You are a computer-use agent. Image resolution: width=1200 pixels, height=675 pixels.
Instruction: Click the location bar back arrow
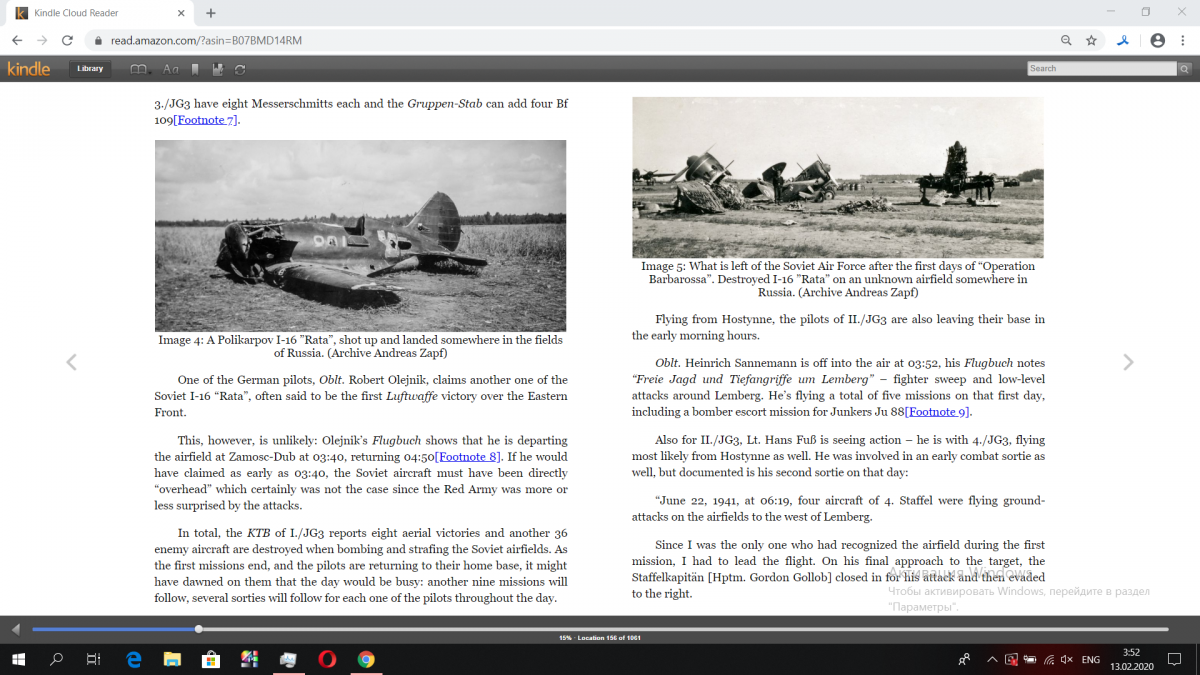(15, 629)
